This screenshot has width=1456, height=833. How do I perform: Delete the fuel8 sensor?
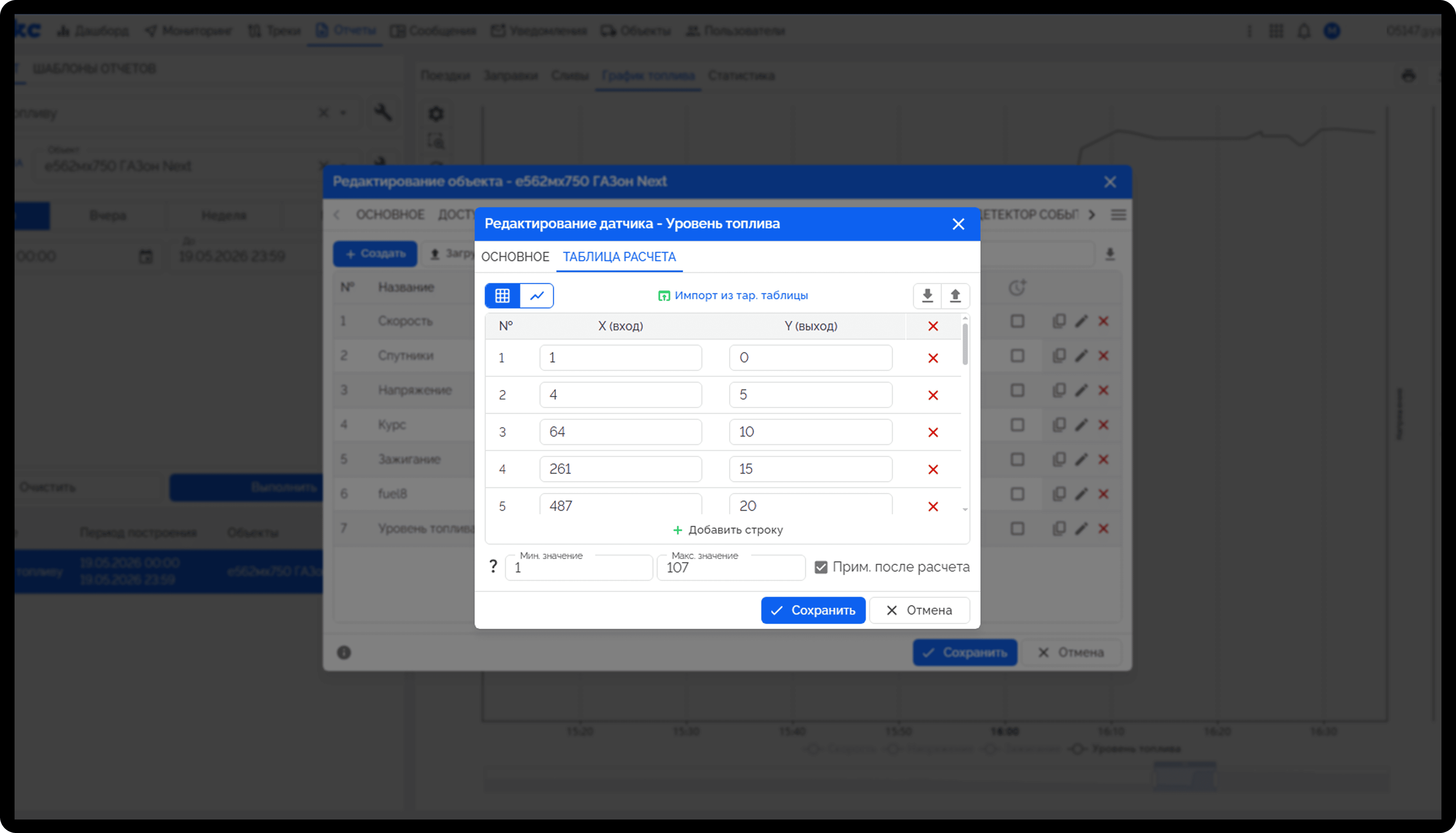[1103, 494]
